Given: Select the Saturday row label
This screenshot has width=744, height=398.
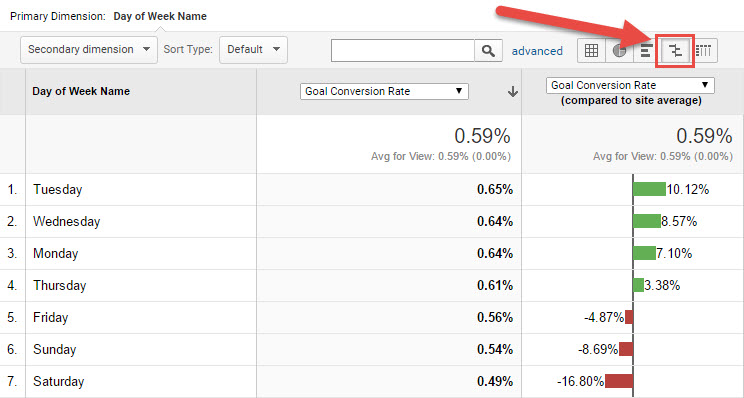Looking at the screenshot, I should 58,381.
